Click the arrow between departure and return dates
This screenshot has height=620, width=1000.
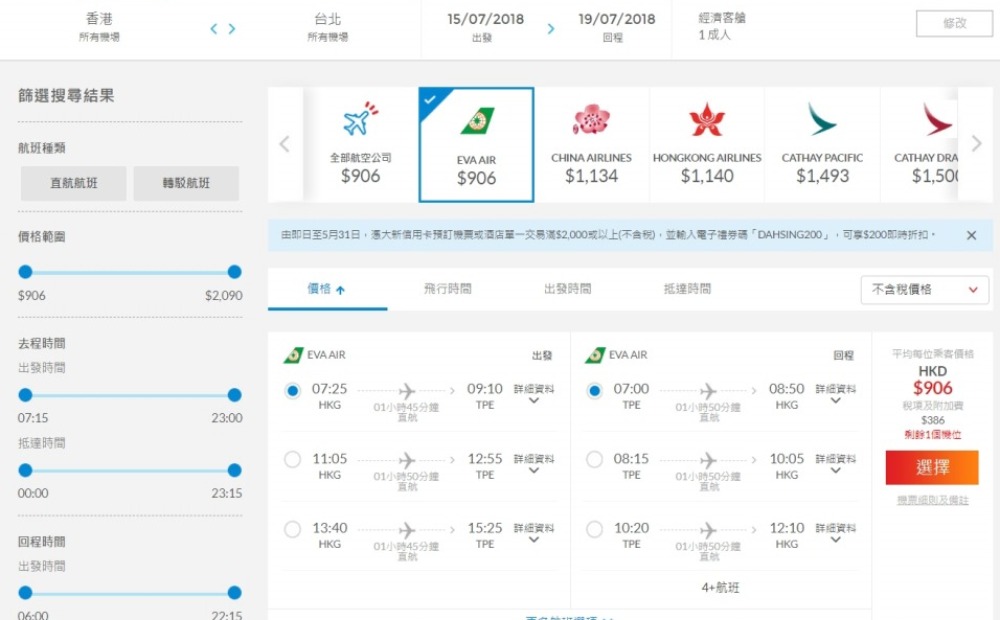[x=551, y=29]
